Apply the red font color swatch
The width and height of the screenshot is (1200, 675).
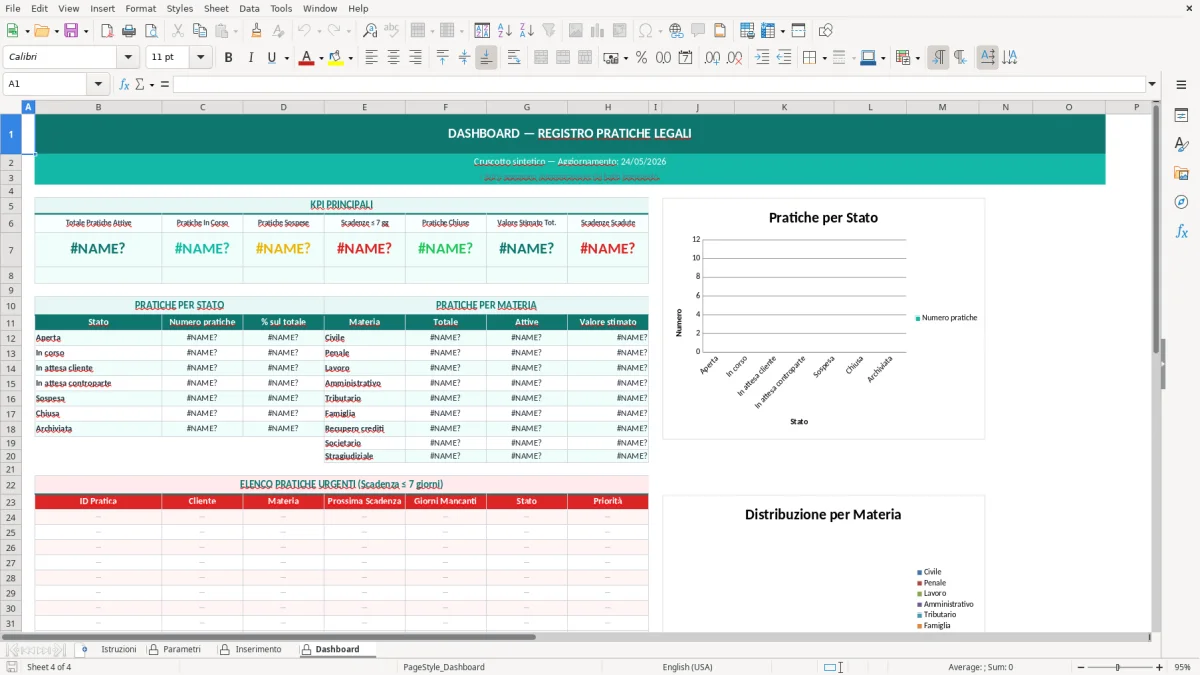tap(305, 58)
